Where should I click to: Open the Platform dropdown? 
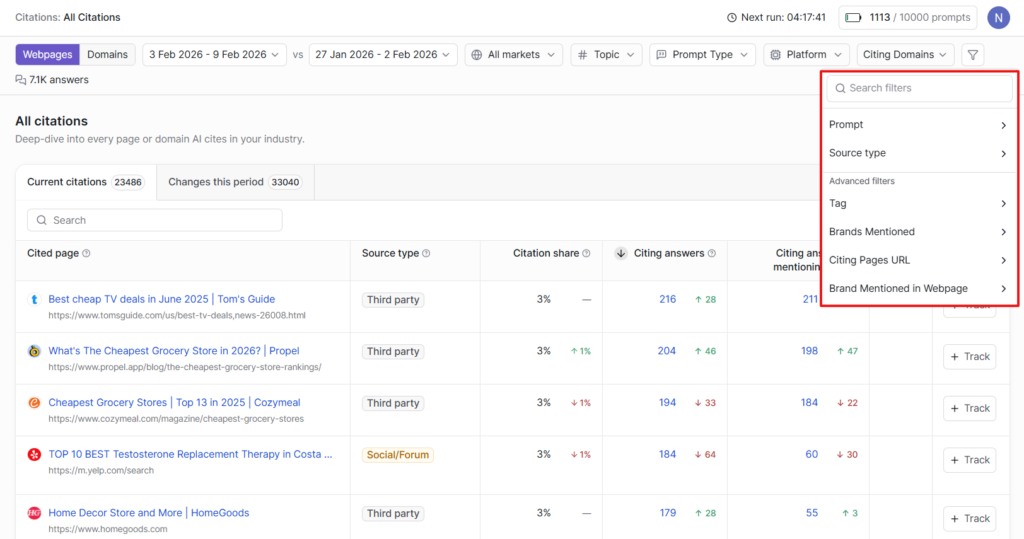[x=807, y=55]
